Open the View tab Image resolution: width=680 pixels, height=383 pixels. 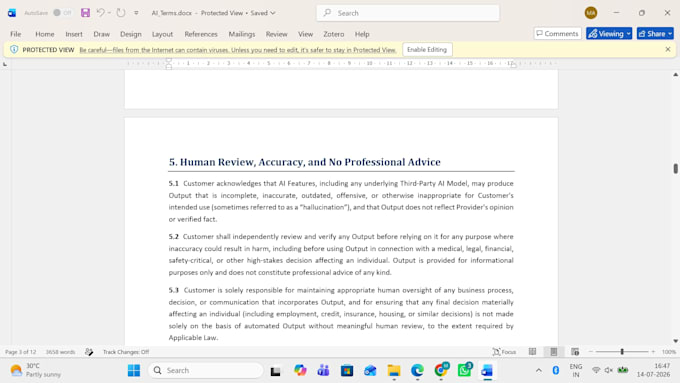305,34
